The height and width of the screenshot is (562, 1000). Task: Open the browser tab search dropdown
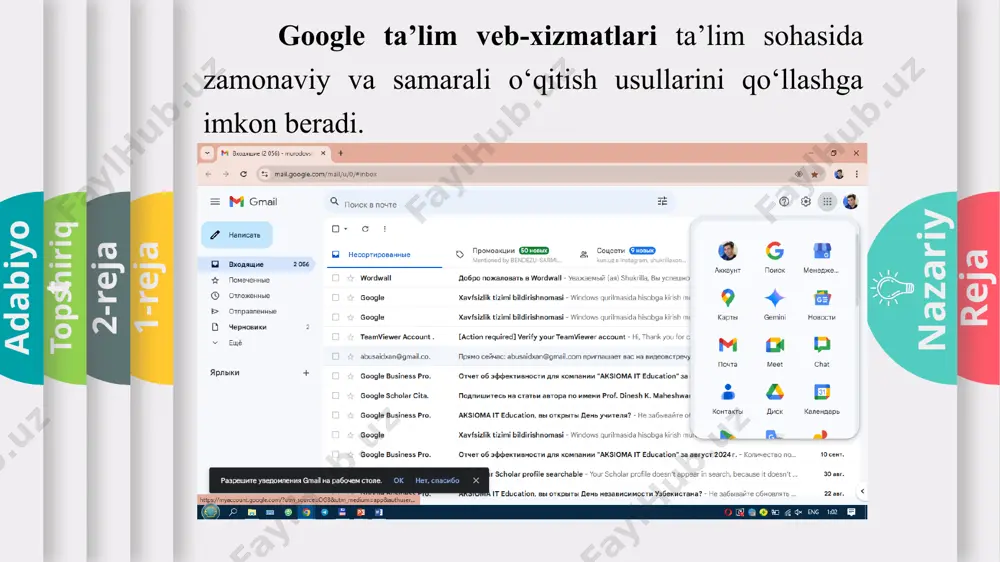click(207, 153)
